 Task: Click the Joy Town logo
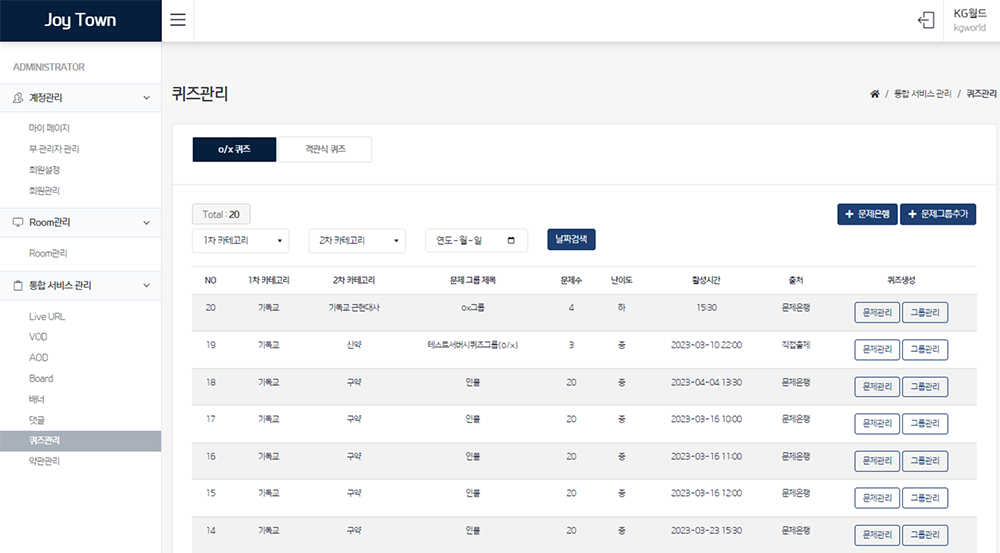click(80, 21)
